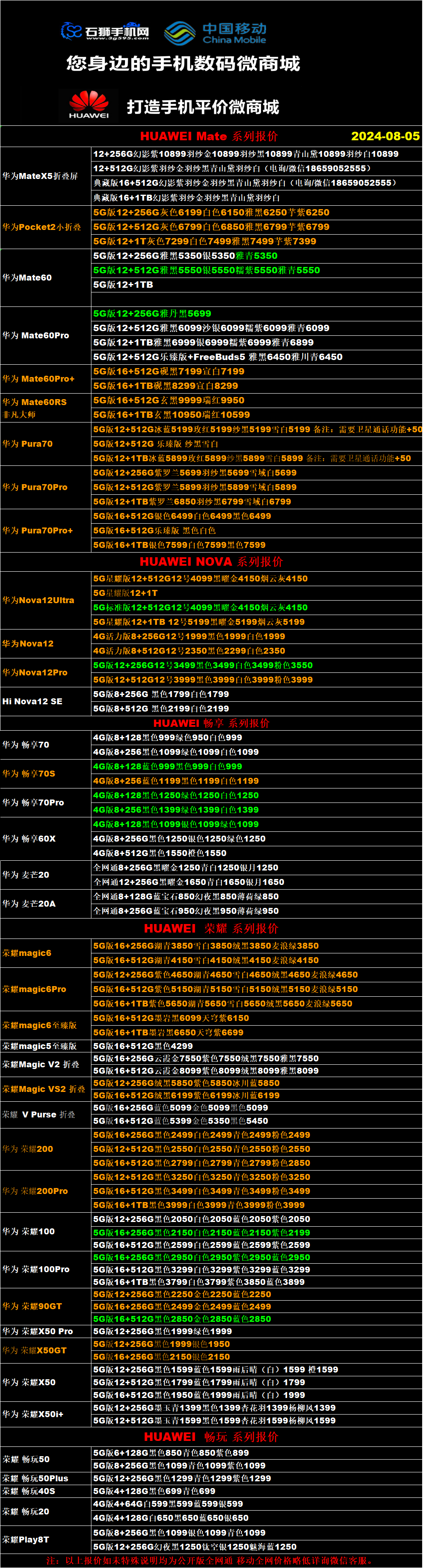Click the 4G活力版8+256G12号1999 price row
423x1568 pixels.
256,636
